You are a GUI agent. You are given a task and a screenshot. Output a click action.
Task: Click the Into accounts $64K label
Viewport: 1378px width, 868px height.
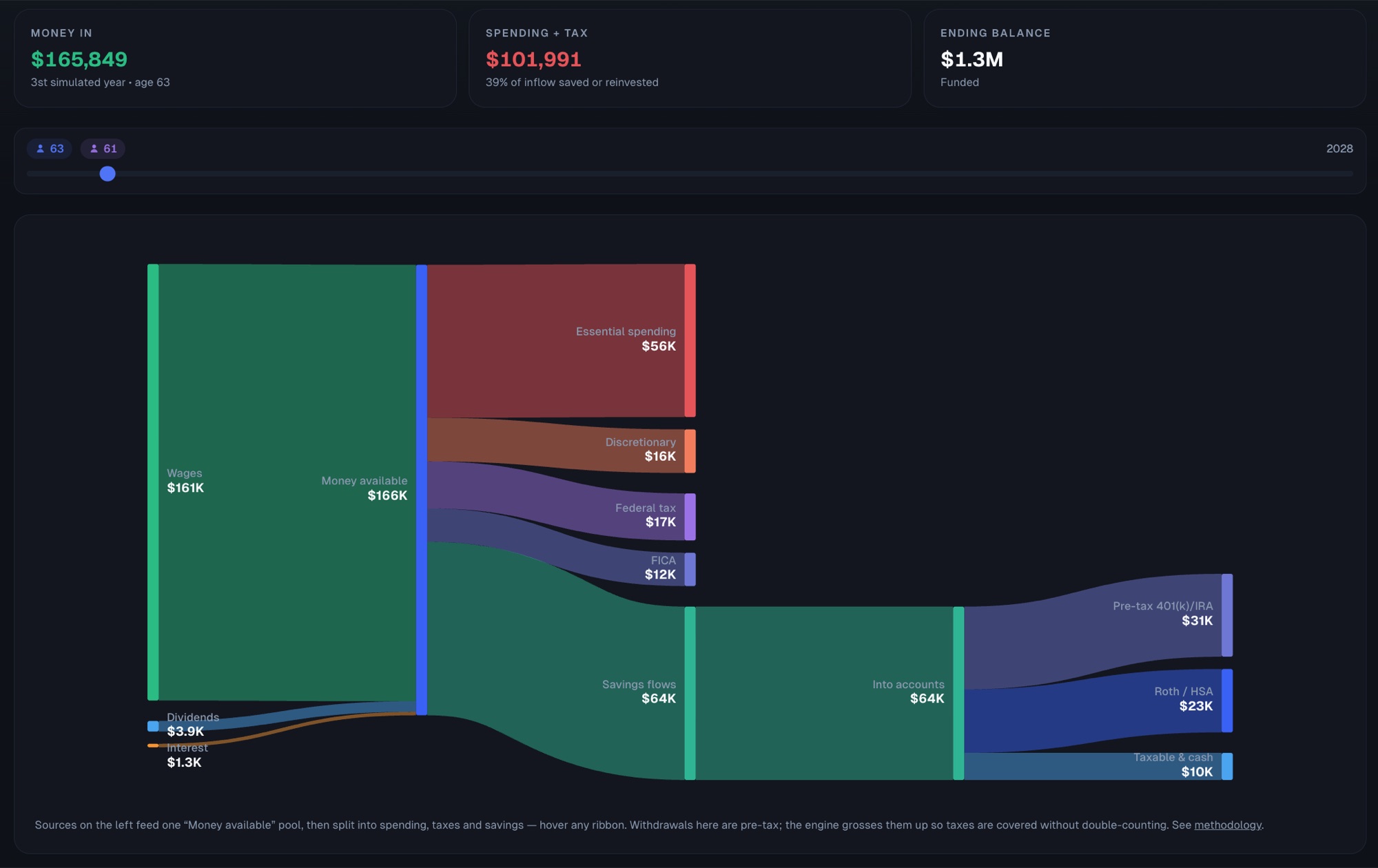(908, 692)
